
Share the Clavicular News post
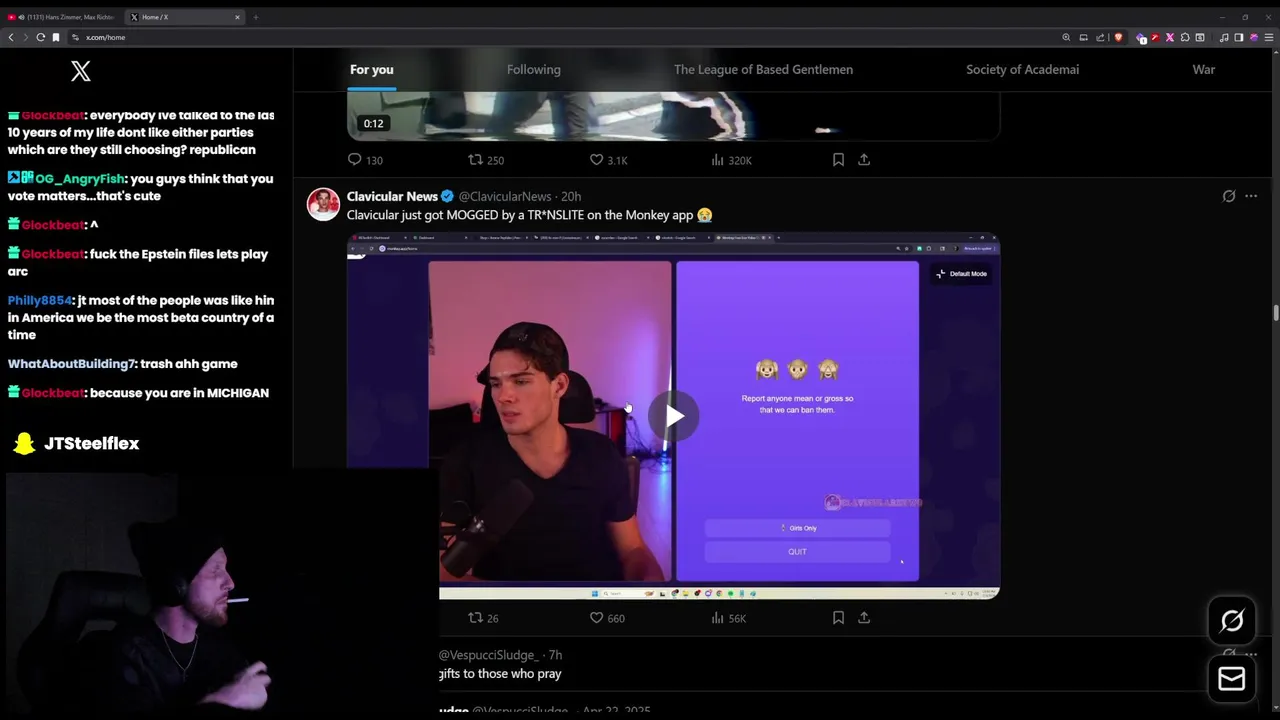click(x=864, y=618)
